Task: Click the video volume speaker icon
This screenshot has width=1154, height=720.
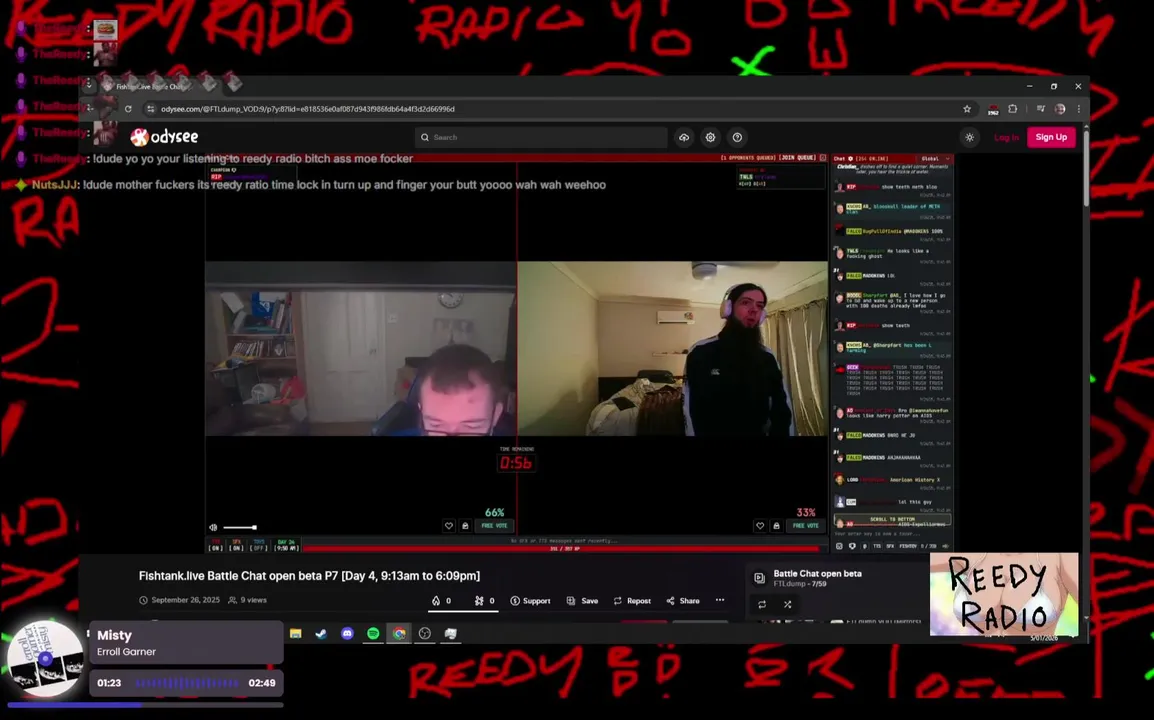Action: [x=213, y=527]
